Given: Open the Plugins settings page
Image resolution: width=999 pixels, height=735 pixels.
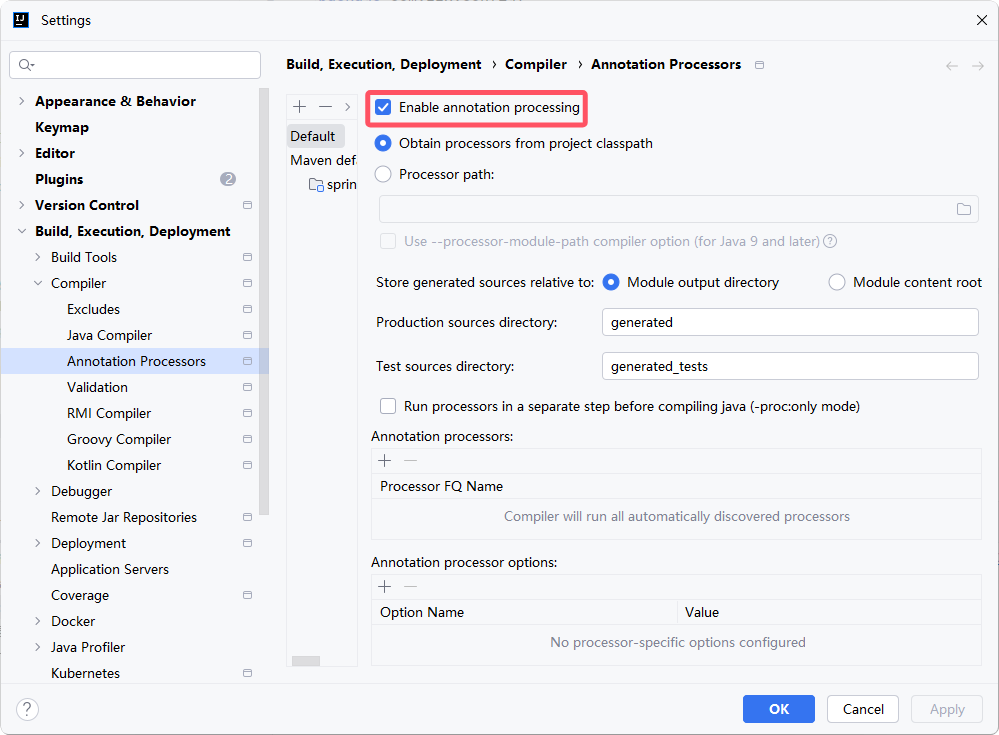Looking at the screenshot, I should tap(59, 179).
